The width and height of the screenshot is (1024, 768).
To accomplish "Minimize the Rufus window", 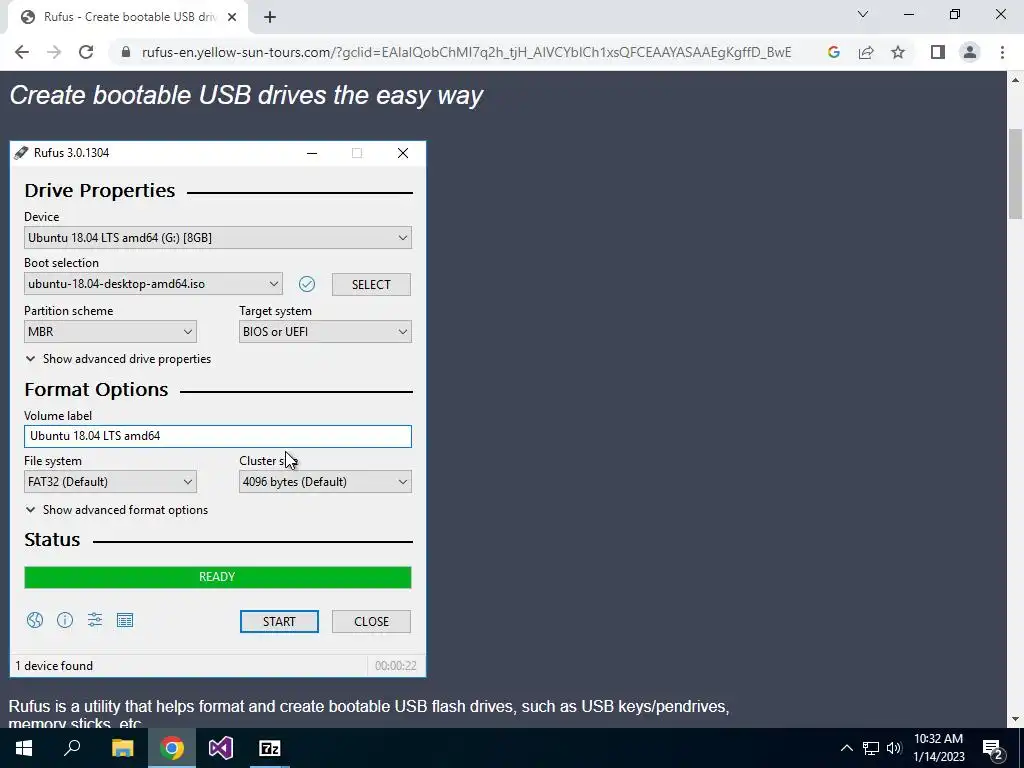I will (x=312, y=153).
